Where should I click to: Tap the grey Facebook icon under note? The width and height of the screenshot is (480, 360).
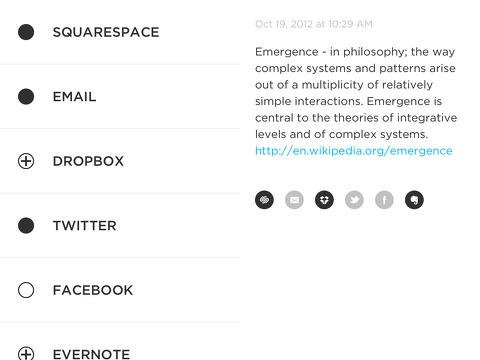(384, 200)
